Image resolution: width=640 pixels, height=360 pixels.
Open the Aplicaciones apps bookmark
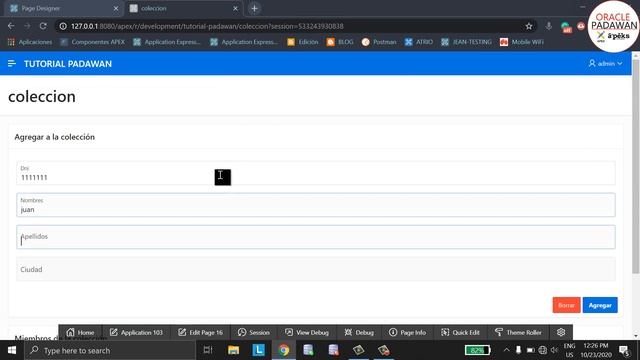(x=30, y=42)
